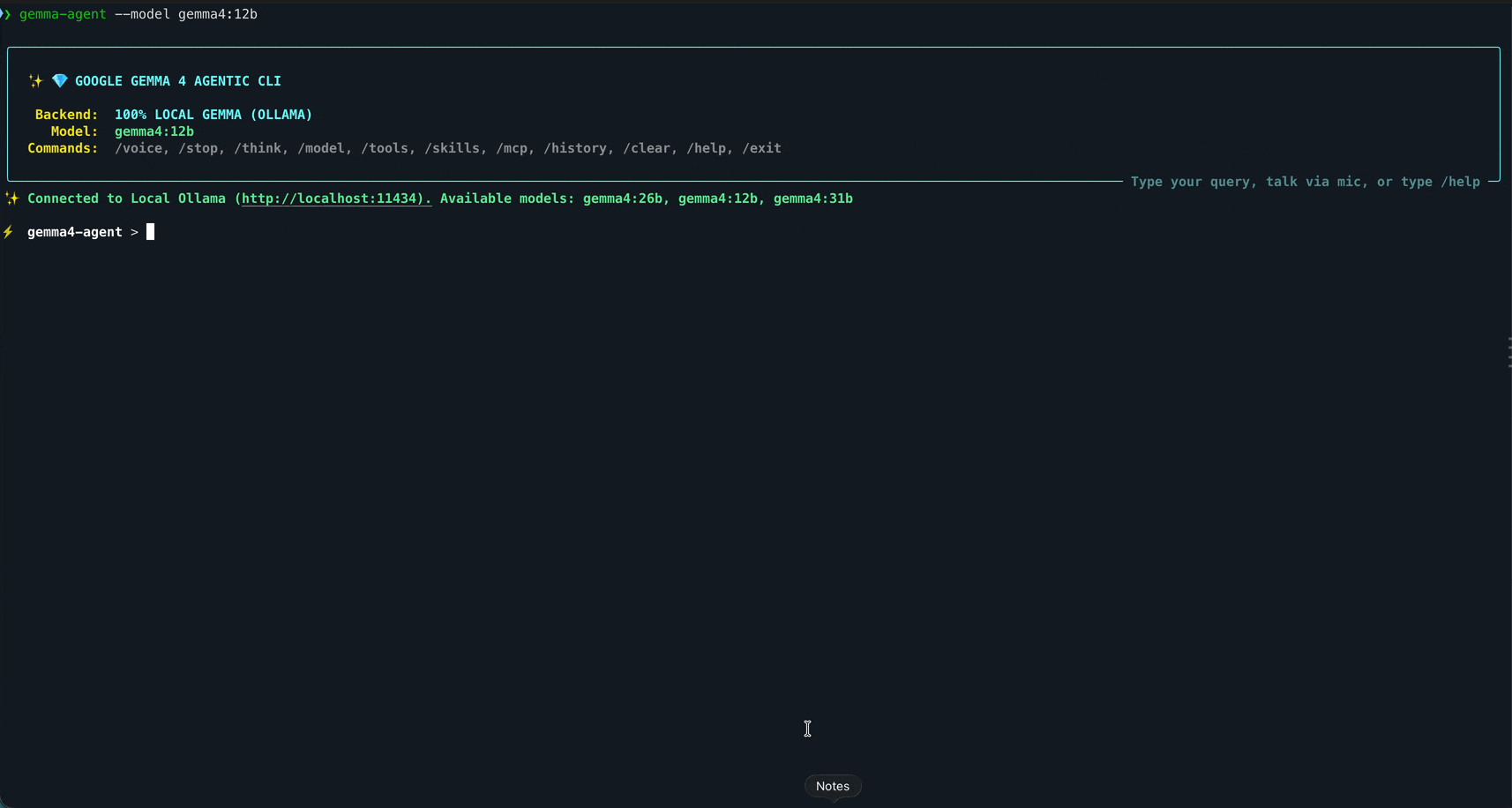Viewport: 1512px width, 808px height.
Task: Open the localhost:11434 Ollama link
Action: pyautogui.click(x=336, y=198)
